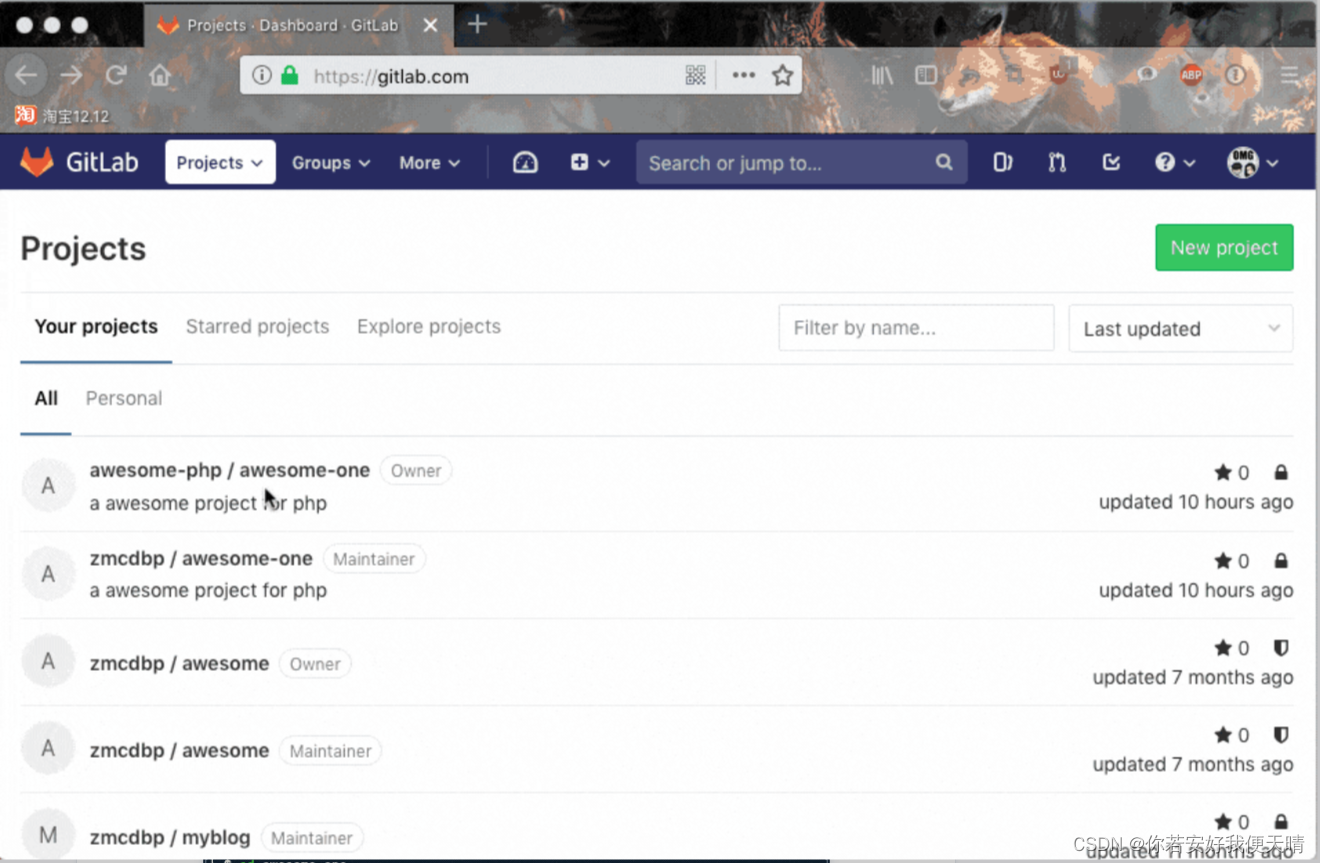Expand the Projects menu dropdown

point(219,162)
